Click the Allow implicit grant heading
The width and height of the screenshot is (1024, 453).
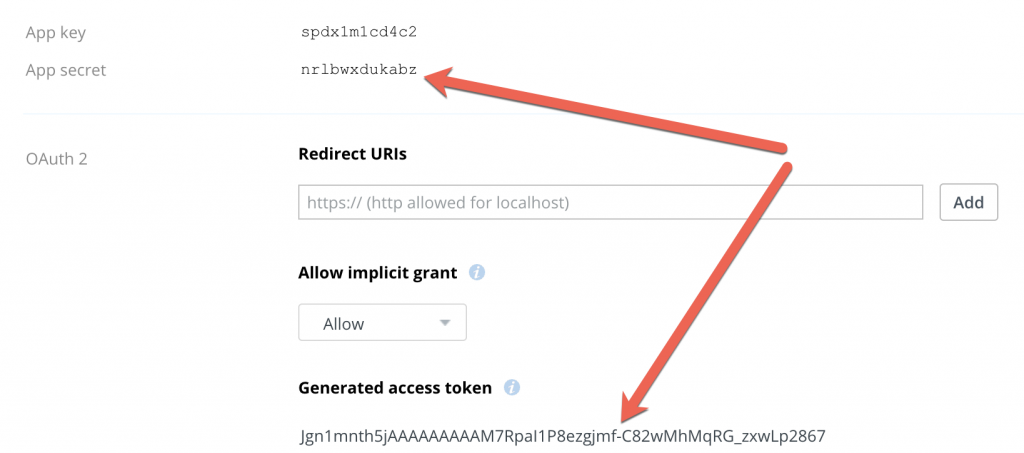coord(377,272)
